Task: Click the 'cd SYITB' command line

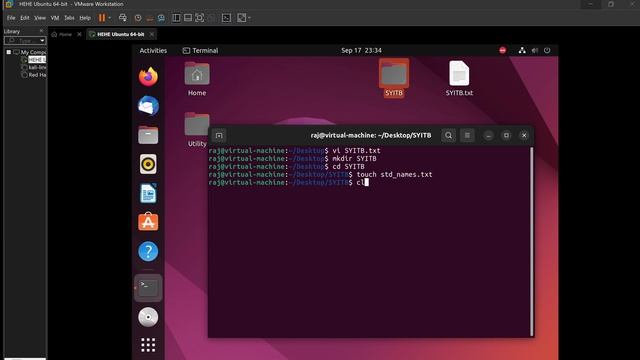Action: coord(348,167)
